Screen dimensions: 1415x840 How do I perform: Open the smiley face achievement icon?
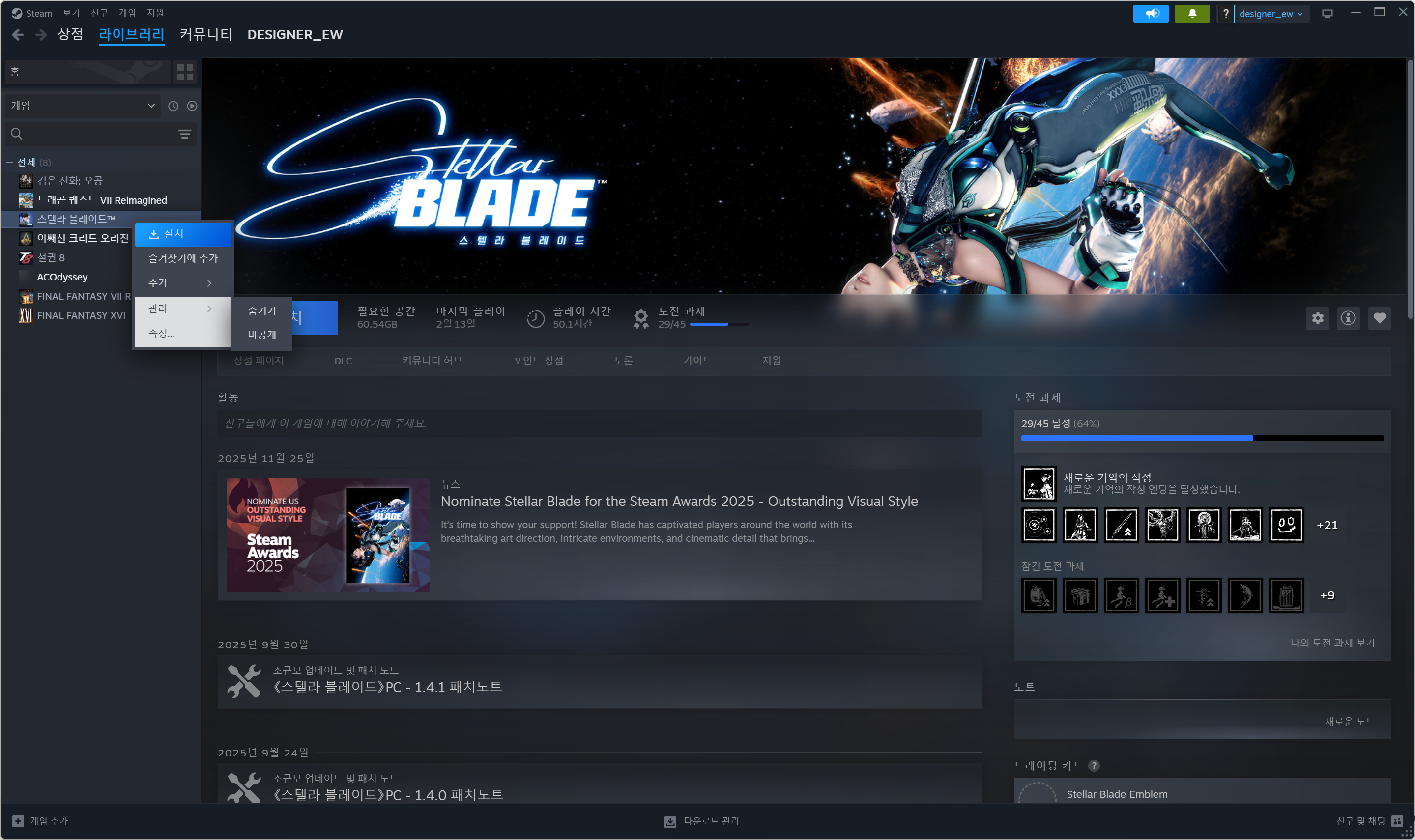coord(1286,525)
